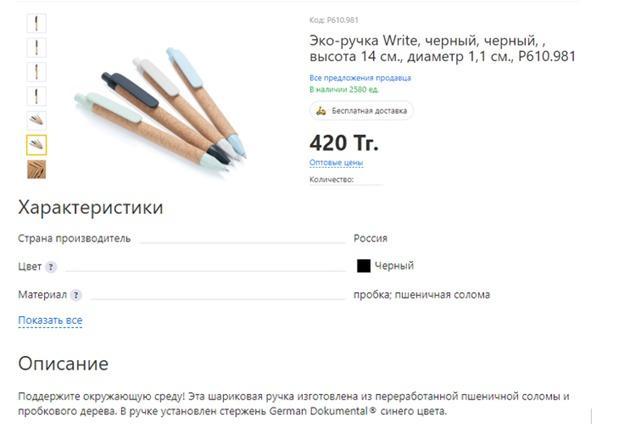The image size is (624, 434).
Task: Select the fourth pen thumbnail
Action: (37, 96)
